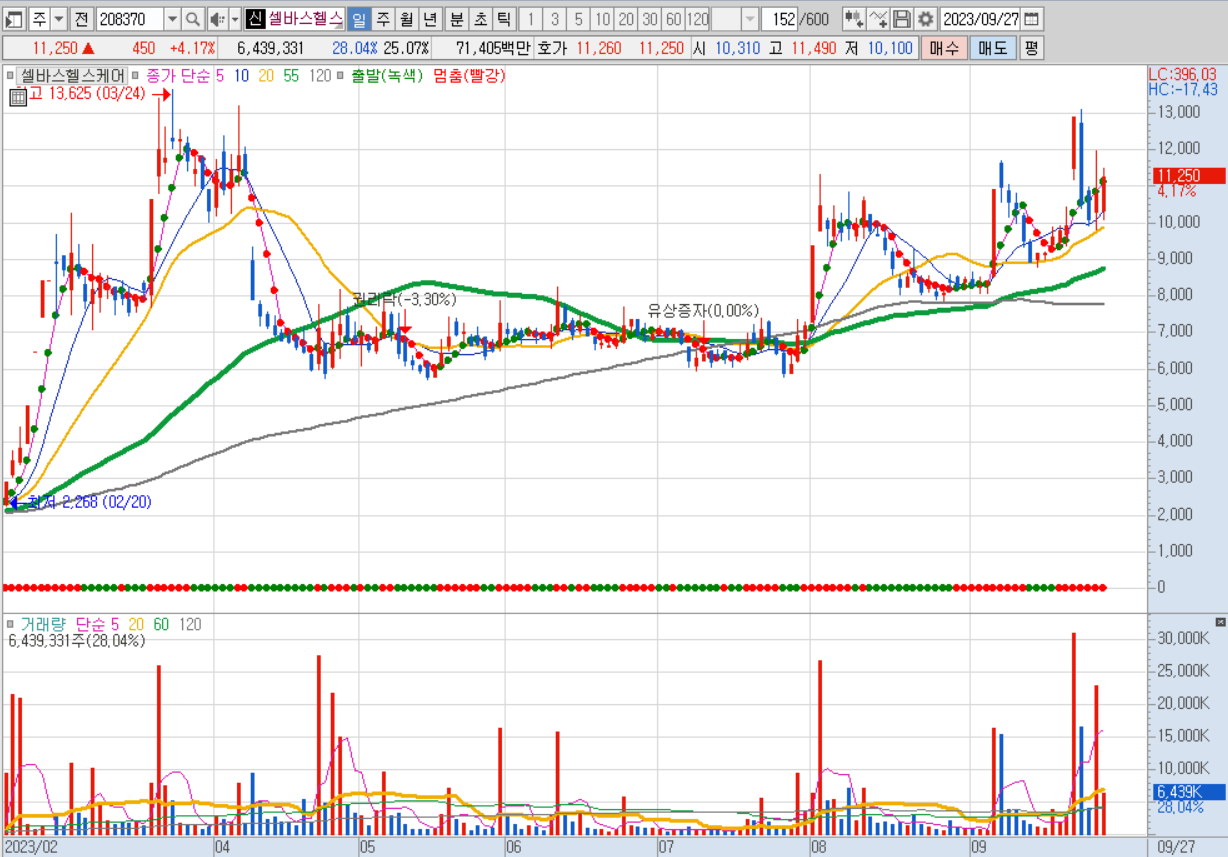Click the 셀바스헬스케어 chart legend button
Image resolution: width=1228 pixels, height=857 pixels.
click(x=74, y=75)
